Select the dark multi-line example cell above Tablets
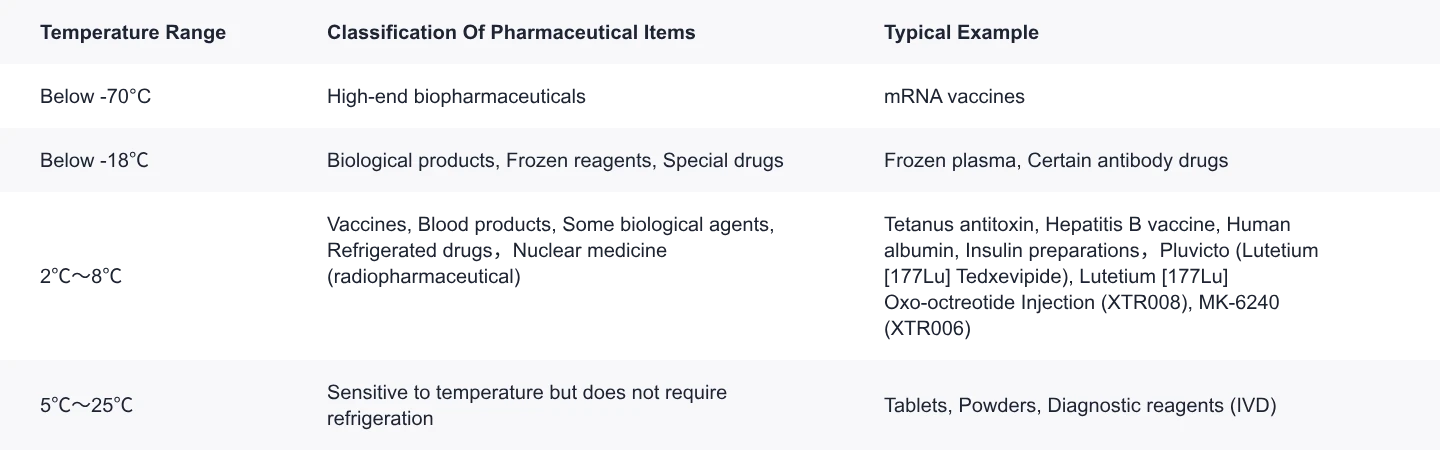Viewport: 1440px width, 450px height. (1098, 277)
